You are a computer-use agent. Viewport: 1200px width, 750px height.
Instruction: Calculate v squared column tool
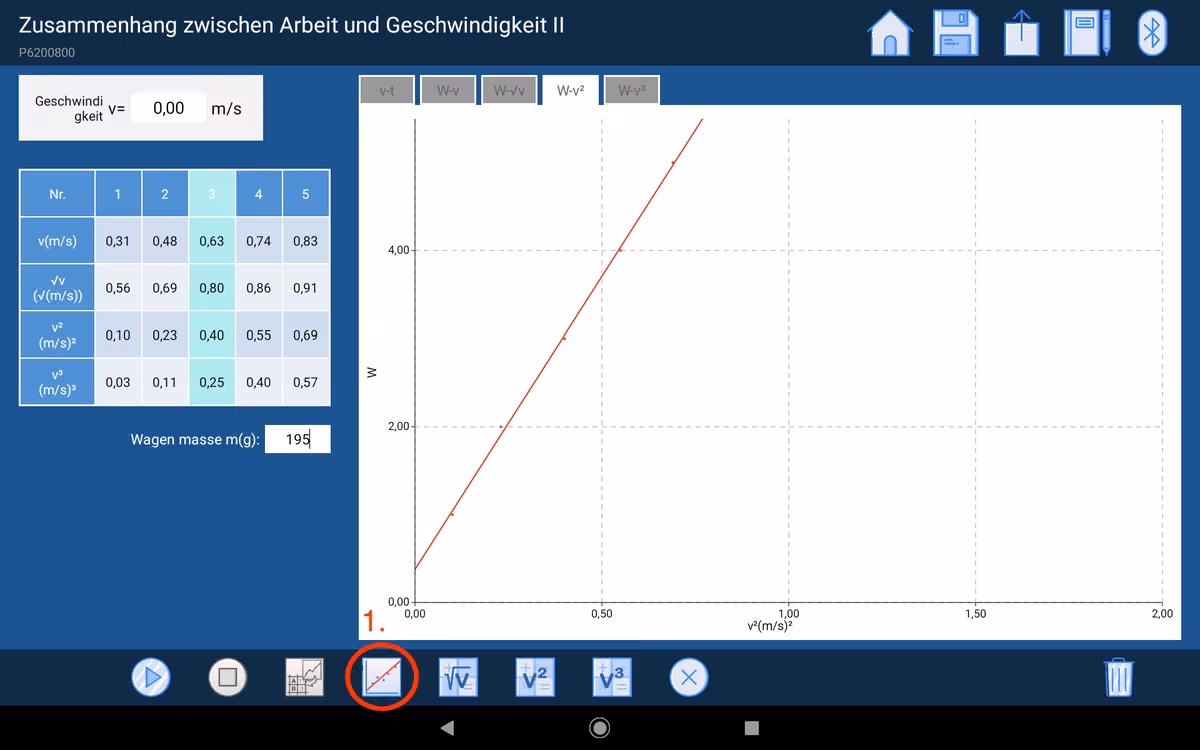tap(535, 678)
